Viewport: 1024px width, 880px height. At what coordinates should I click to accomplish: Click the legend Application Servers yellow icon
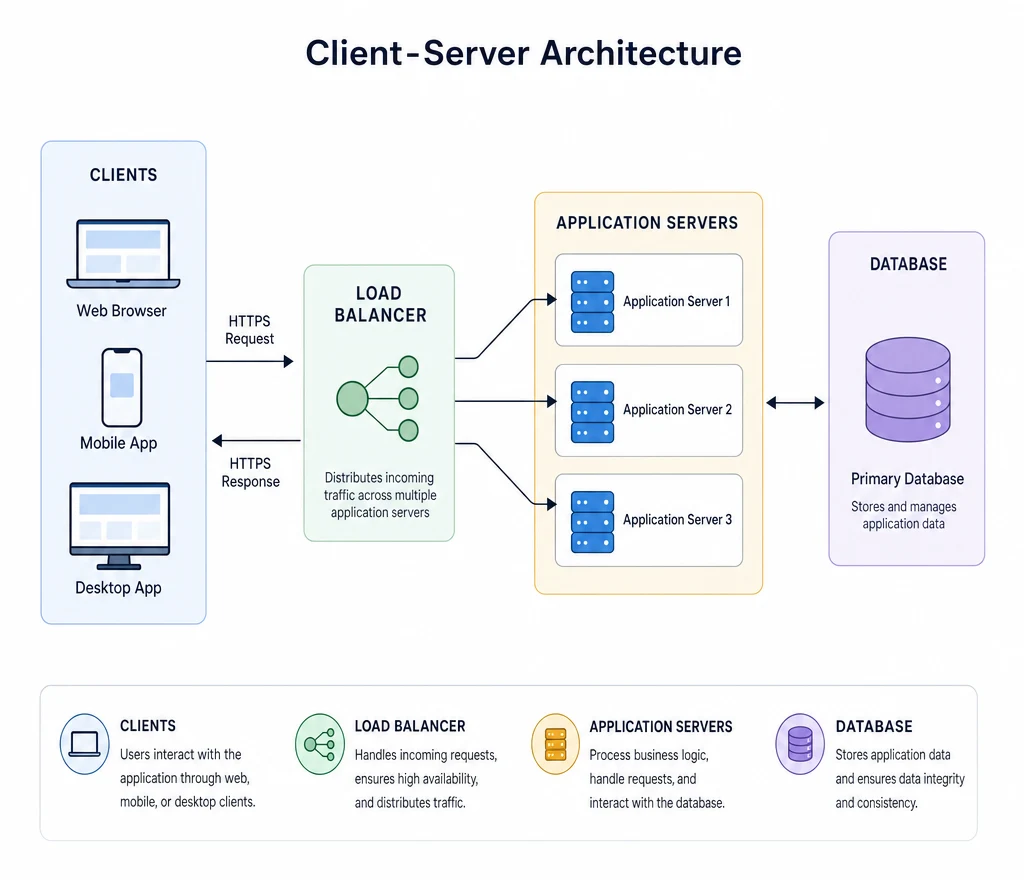555,744
